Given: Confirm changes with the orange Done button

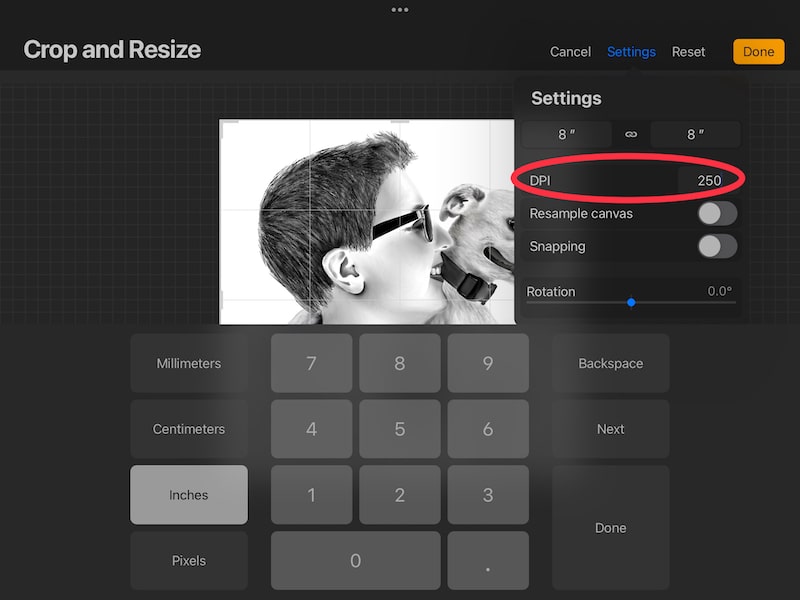Looking at the screenshot, I should coord(759,51).
